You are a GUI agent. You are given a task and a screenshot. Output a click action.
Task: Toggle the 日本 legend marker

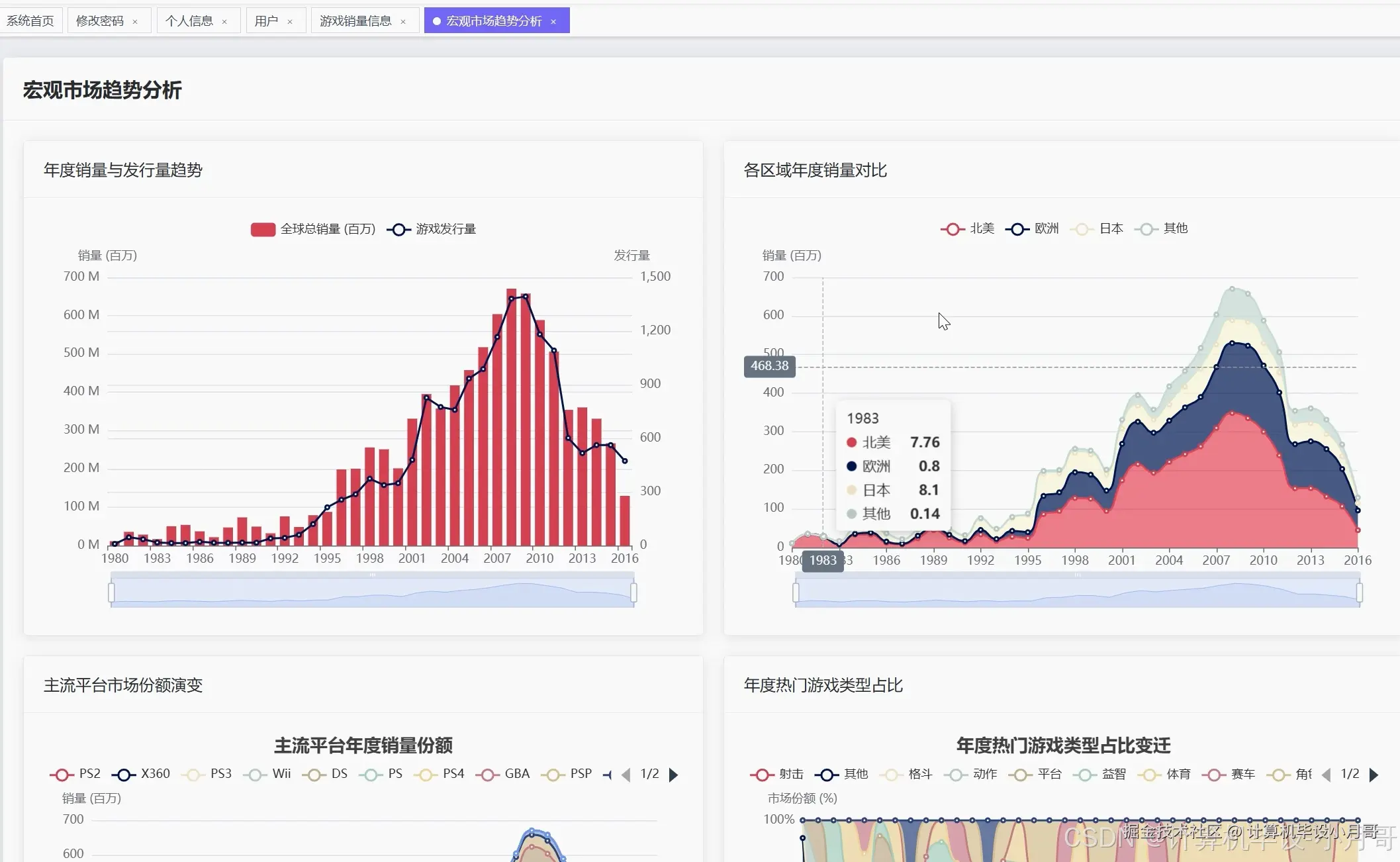coord(1082,229)
